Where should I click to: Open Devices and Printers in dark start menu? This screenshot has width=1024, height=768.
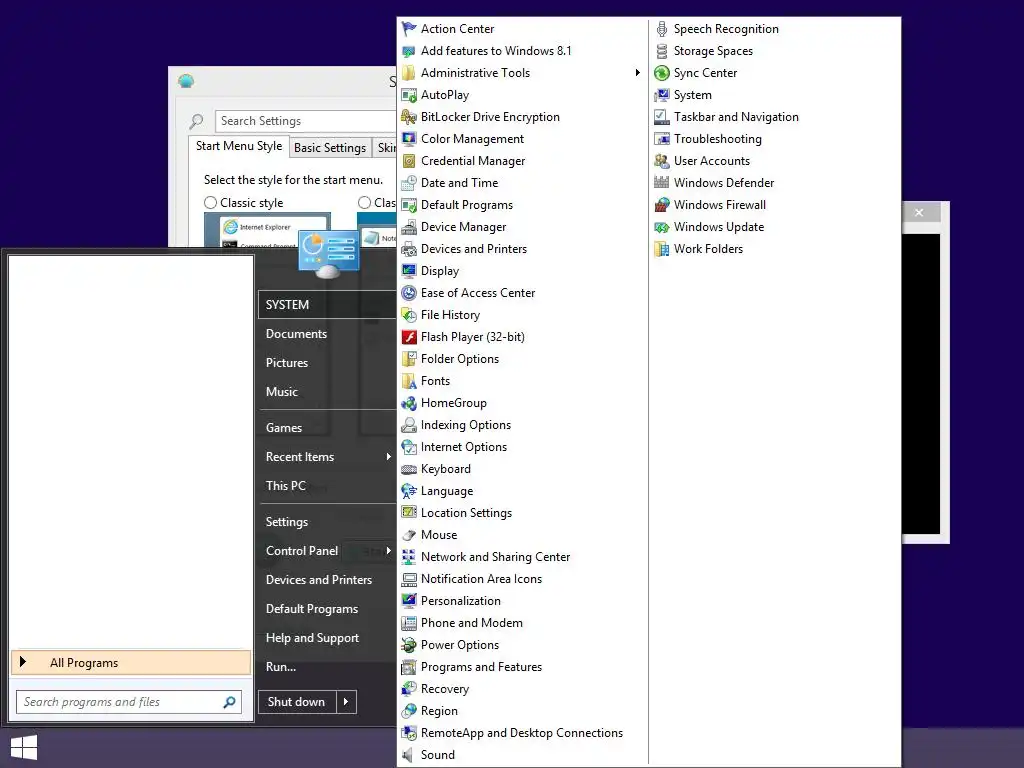(319, 580)
